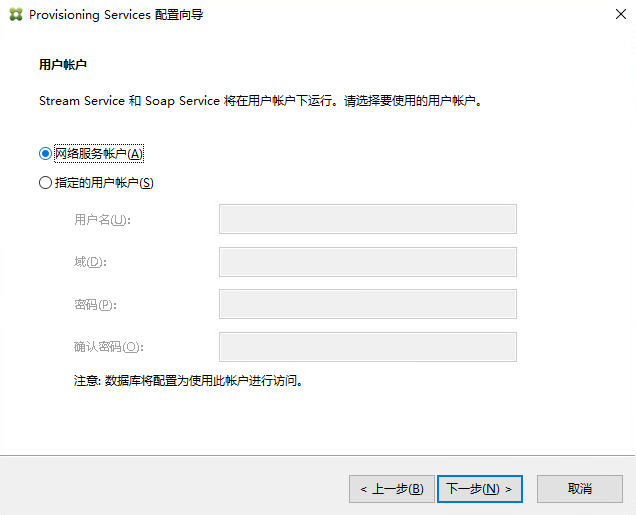Select the 确认密码 input box
The width and height of the screenshot is (636, 515).
coord(367,347)
